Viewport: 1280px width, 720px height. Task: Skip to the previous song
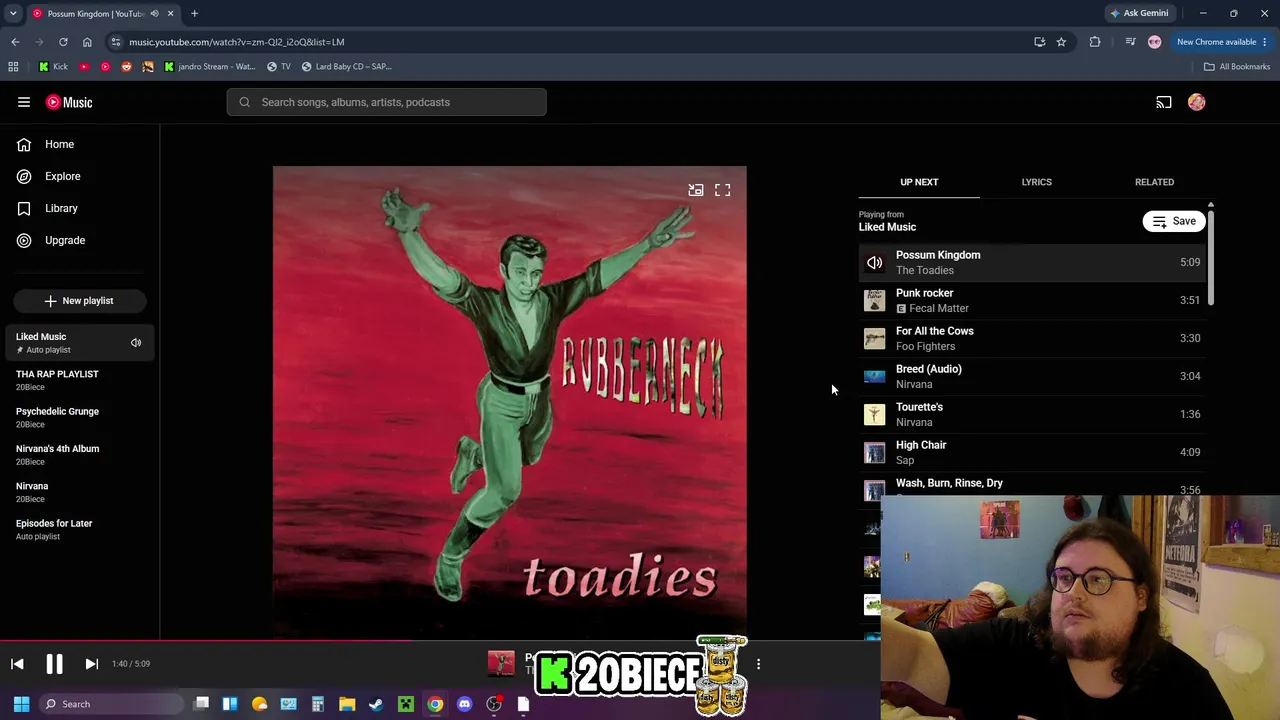tap(17, 664)
